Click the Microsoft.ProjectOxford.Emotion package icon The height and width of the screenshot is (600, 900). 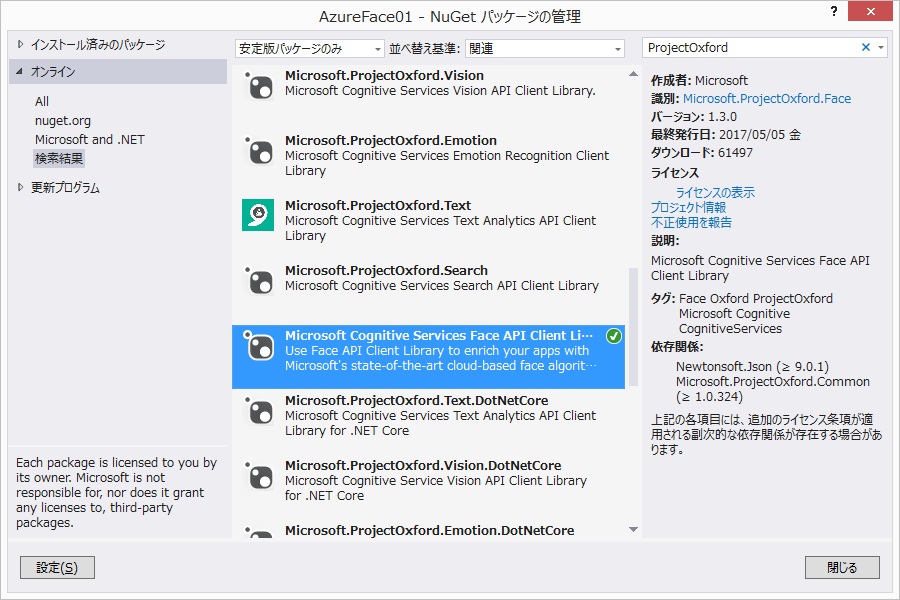tap(258, 150)
